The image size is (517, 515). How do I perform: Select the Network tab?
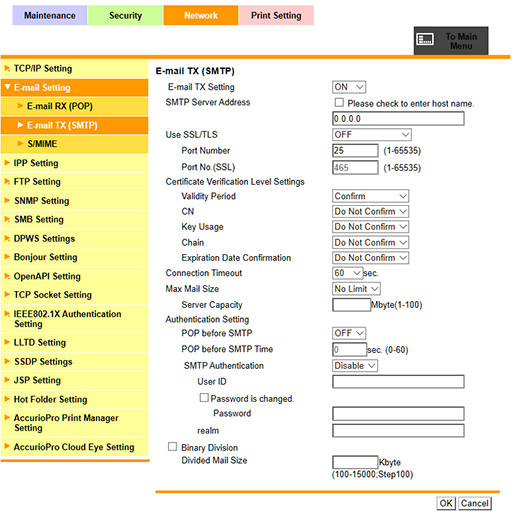201,15
